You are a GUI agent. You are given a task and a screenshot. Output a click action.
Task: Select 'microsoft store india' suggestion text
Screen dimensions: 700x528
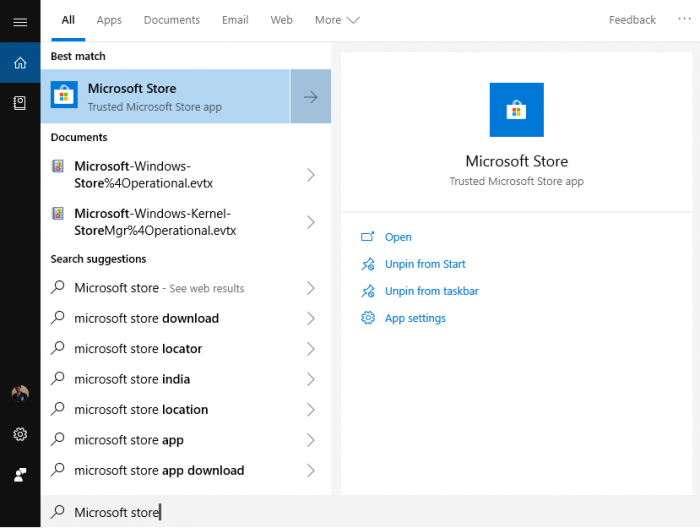click(132, 379)
